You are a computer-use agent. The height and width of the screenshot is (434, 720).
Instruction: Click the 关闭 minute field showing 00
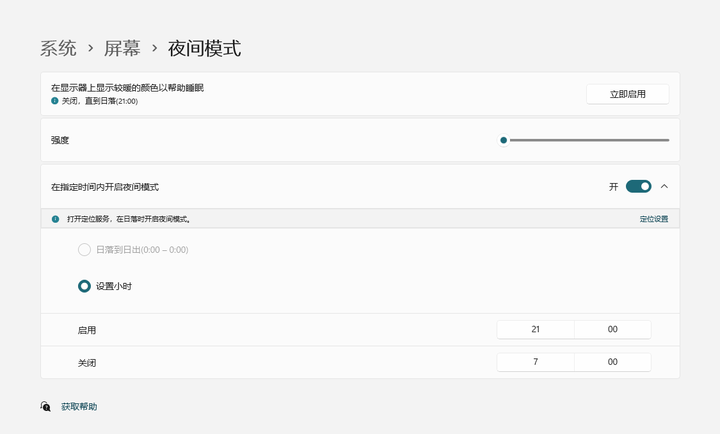tap(613, 362)
